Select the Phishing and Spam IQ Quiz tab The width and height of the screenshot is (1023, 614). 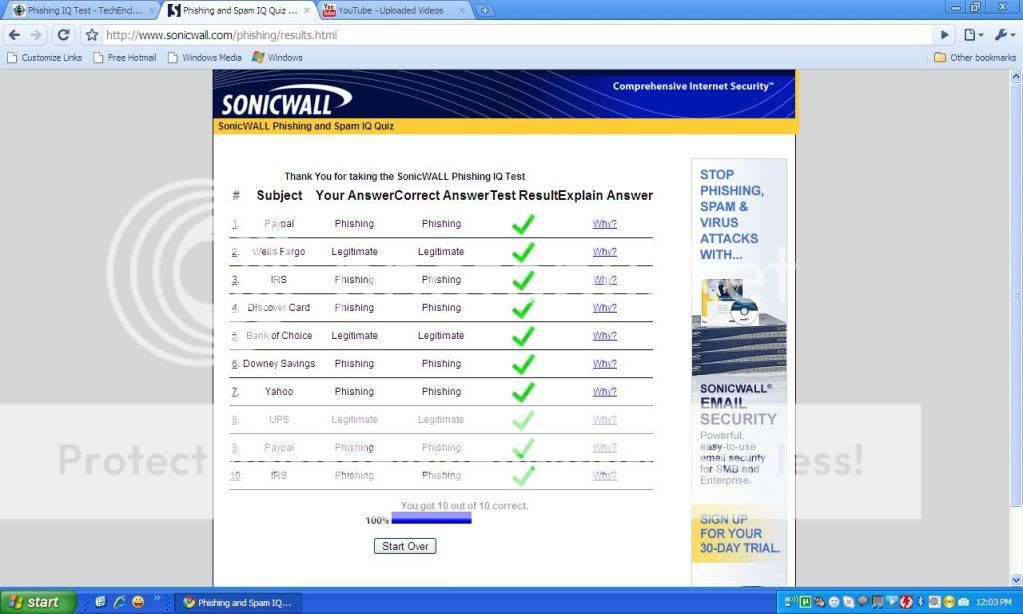click(x=238, y=10)
